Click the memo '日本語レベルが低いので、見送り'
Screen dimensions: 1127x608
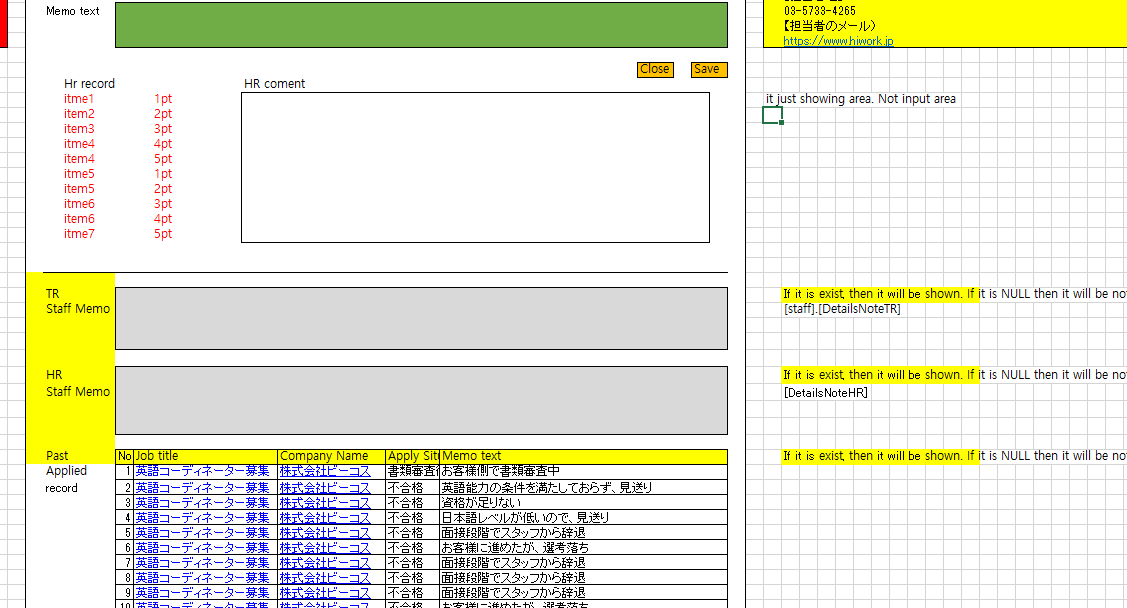coord(525,517)
